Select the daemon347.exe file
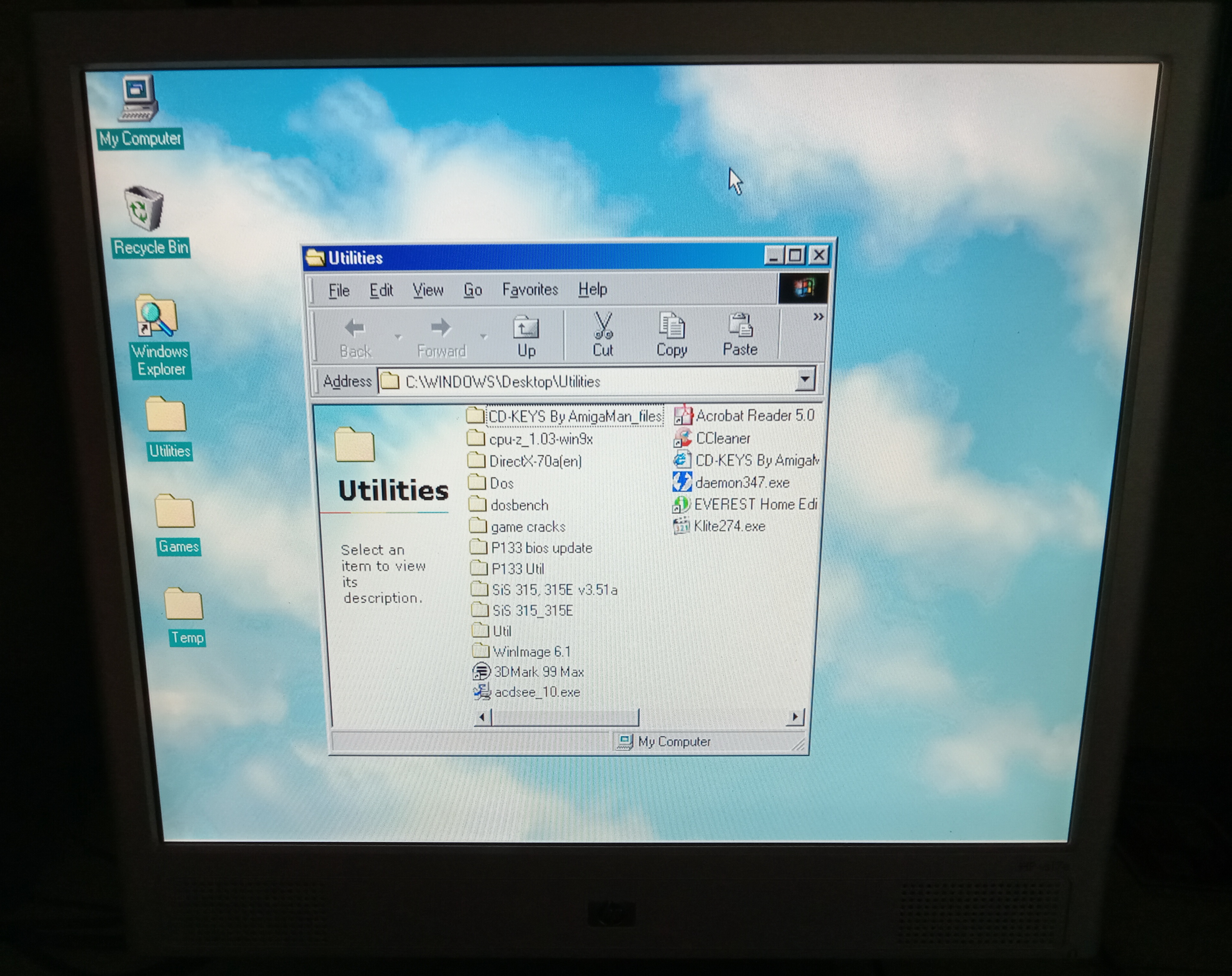This screenshot has height=976, width=1232. 682,483
